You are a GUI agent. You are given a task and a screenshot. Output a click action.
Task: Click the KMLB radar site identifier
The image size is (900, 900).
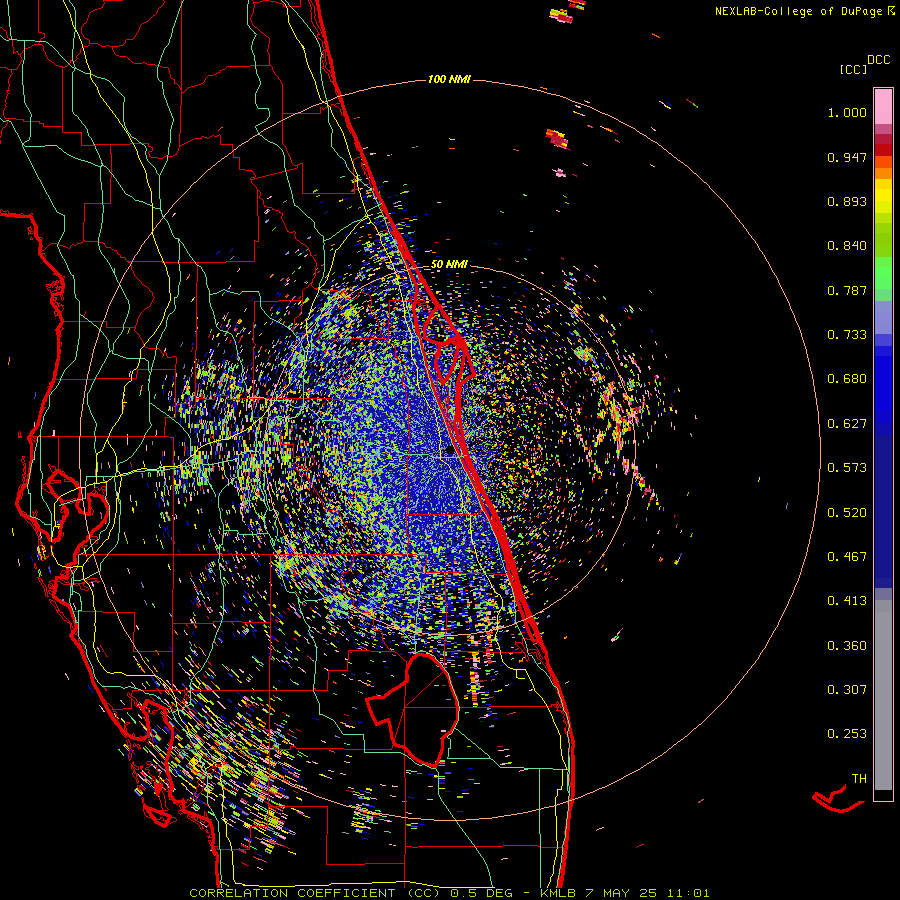(x=557, y=893)
